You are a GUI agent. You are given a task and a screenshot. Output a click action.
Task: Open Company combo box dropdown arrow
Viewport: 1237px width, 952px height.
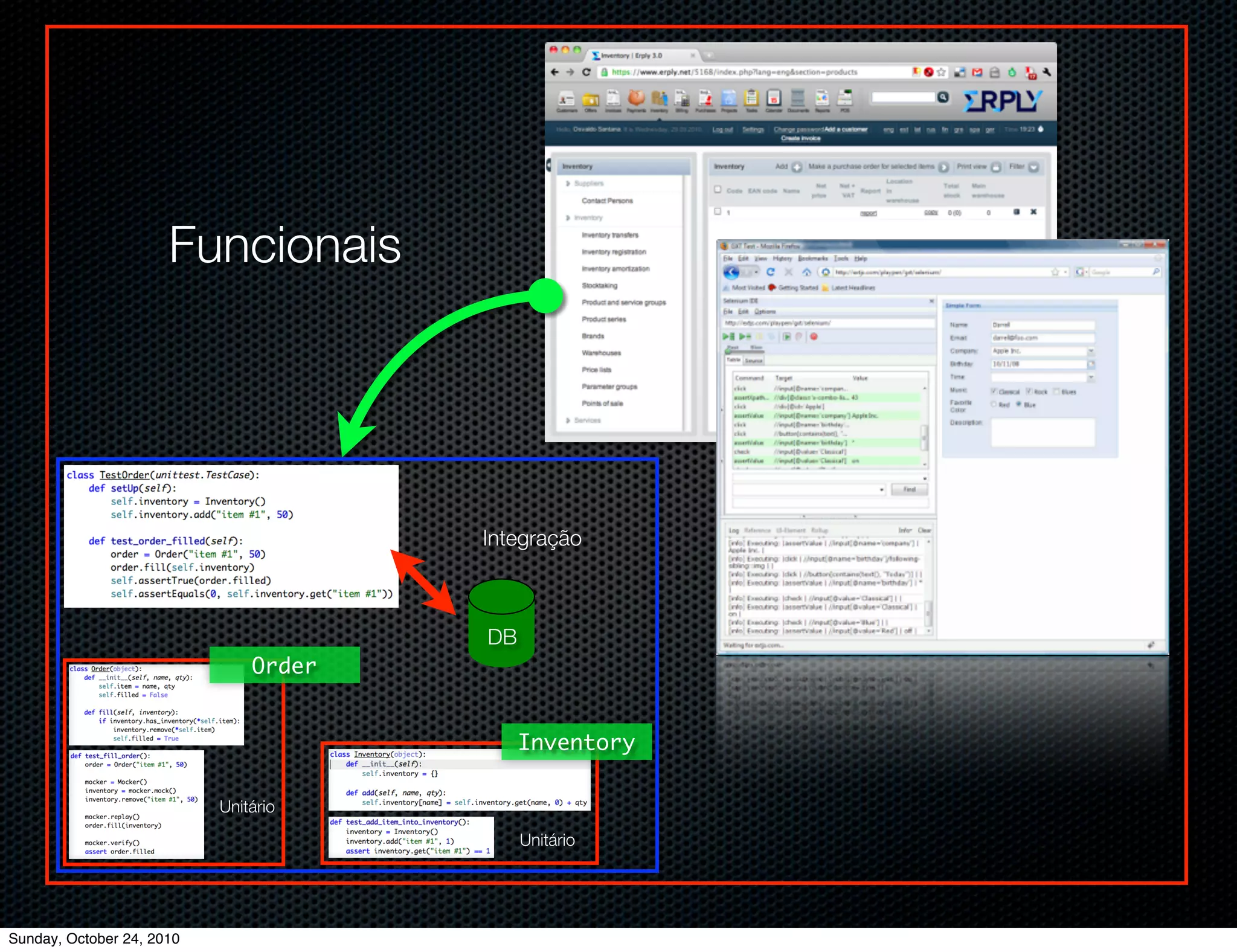1091,351
